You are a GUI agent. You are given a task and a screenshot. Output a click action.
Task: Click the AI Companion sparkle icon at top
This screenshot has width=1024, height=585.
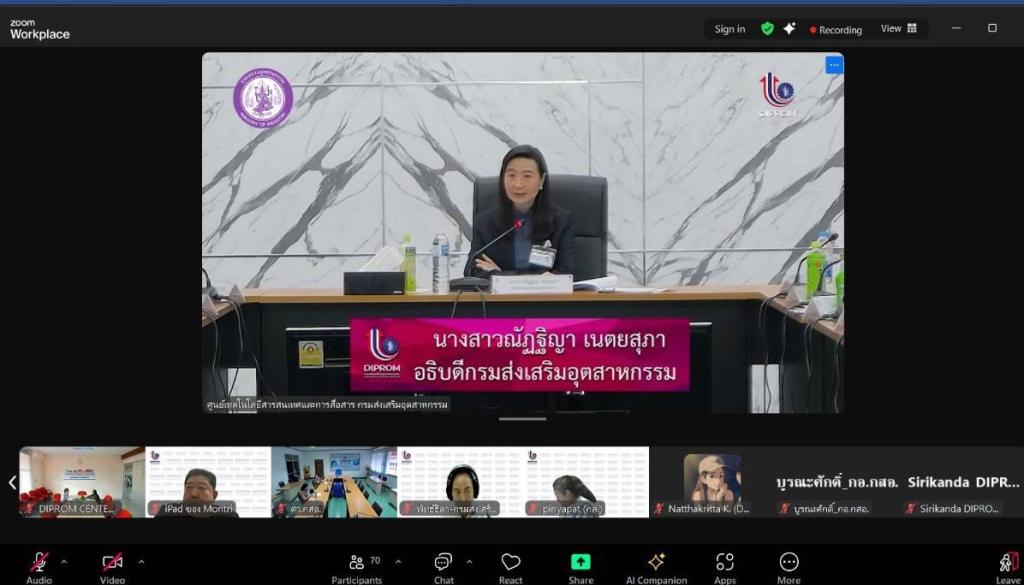[790, 29]
